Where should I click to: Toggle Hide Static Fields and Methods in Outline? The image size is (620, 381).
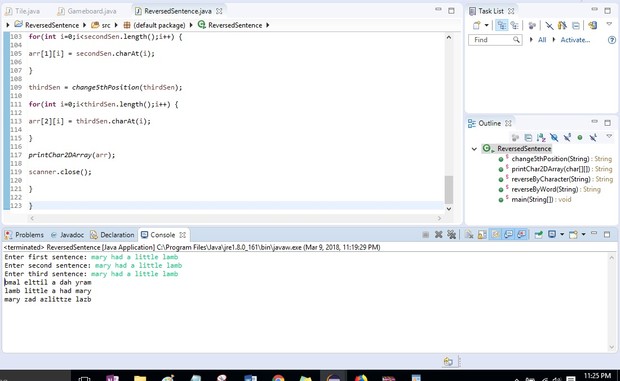567,137
